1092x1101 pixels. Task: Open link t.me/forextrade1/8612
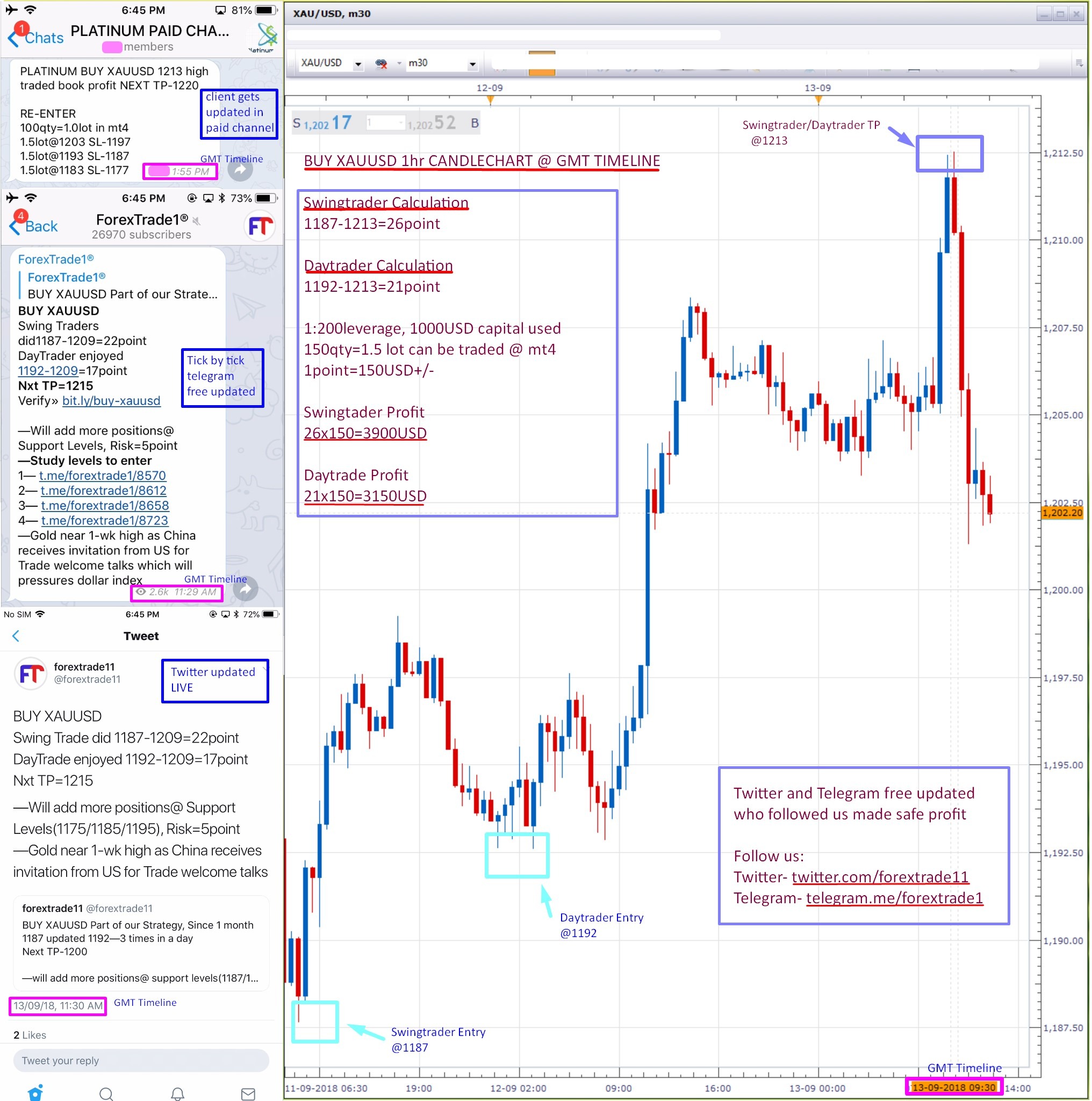pyautogui.click(x=104, y=491)
